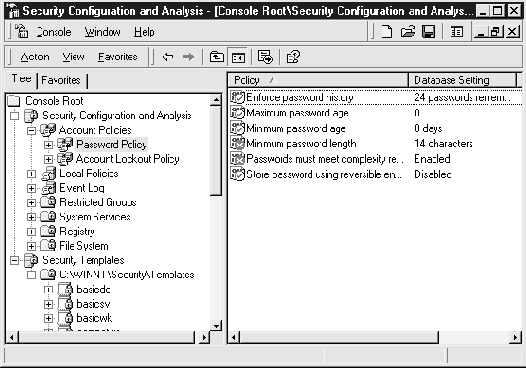The height and width of the screenshot is (368, 526).
Task: Toggle the Show/Hide Console Tree icon
Action: [x=238, y=57]
